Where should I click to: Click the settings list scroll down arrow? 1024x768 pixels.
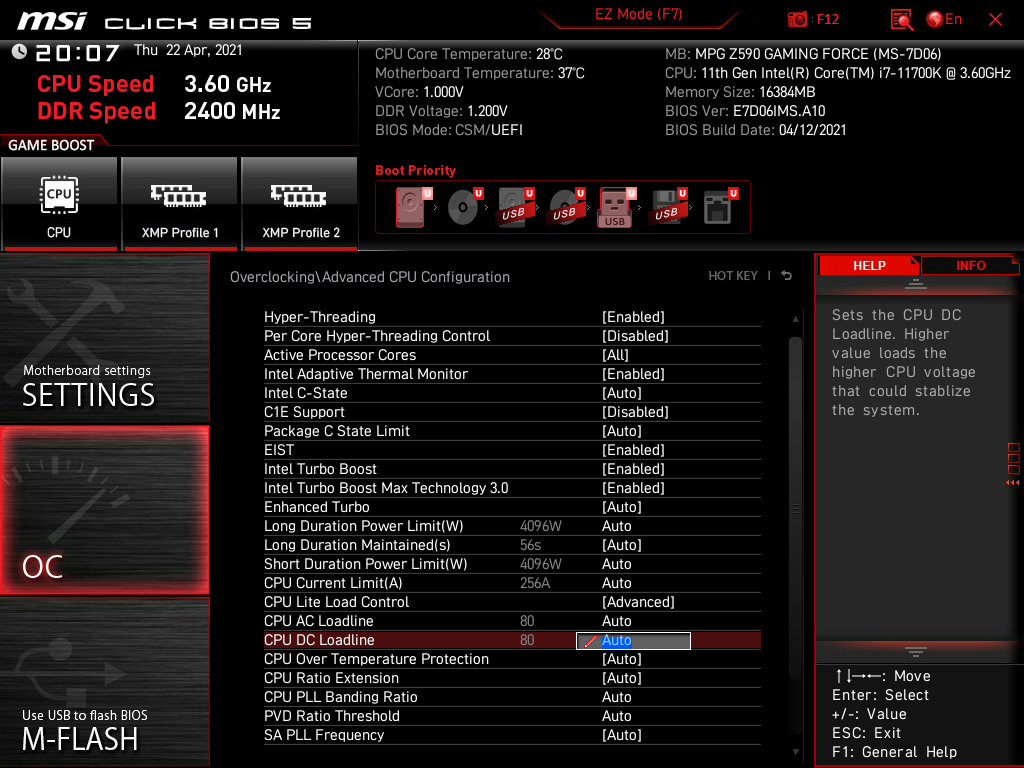(795, 752)
